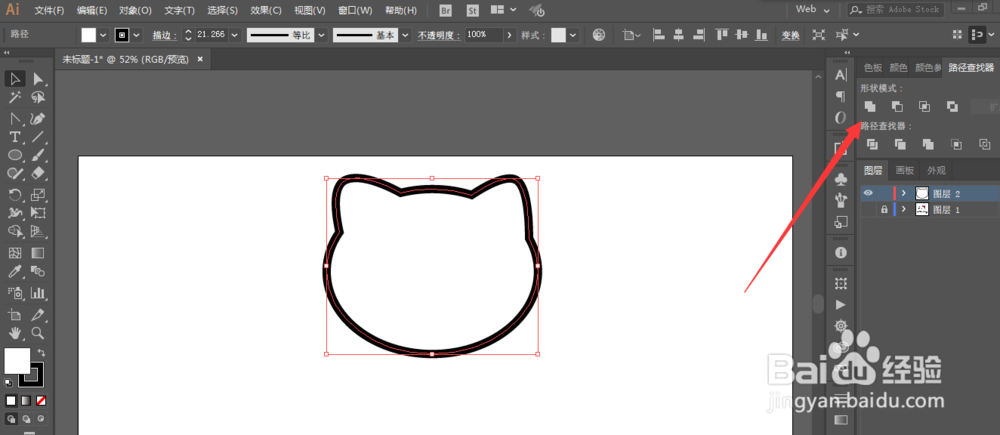Open the arrange documents dropdown
Screen dimensions: 1000x435
504,10
